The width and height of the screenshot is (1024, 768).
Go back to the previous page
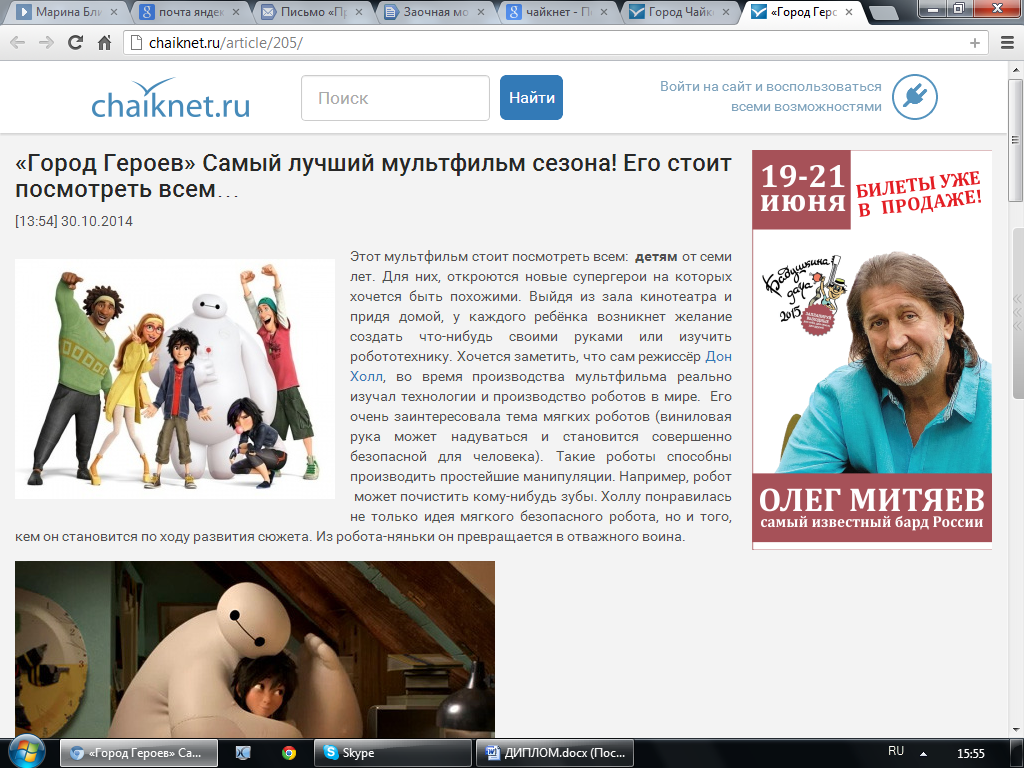click(x=18, y=43)
